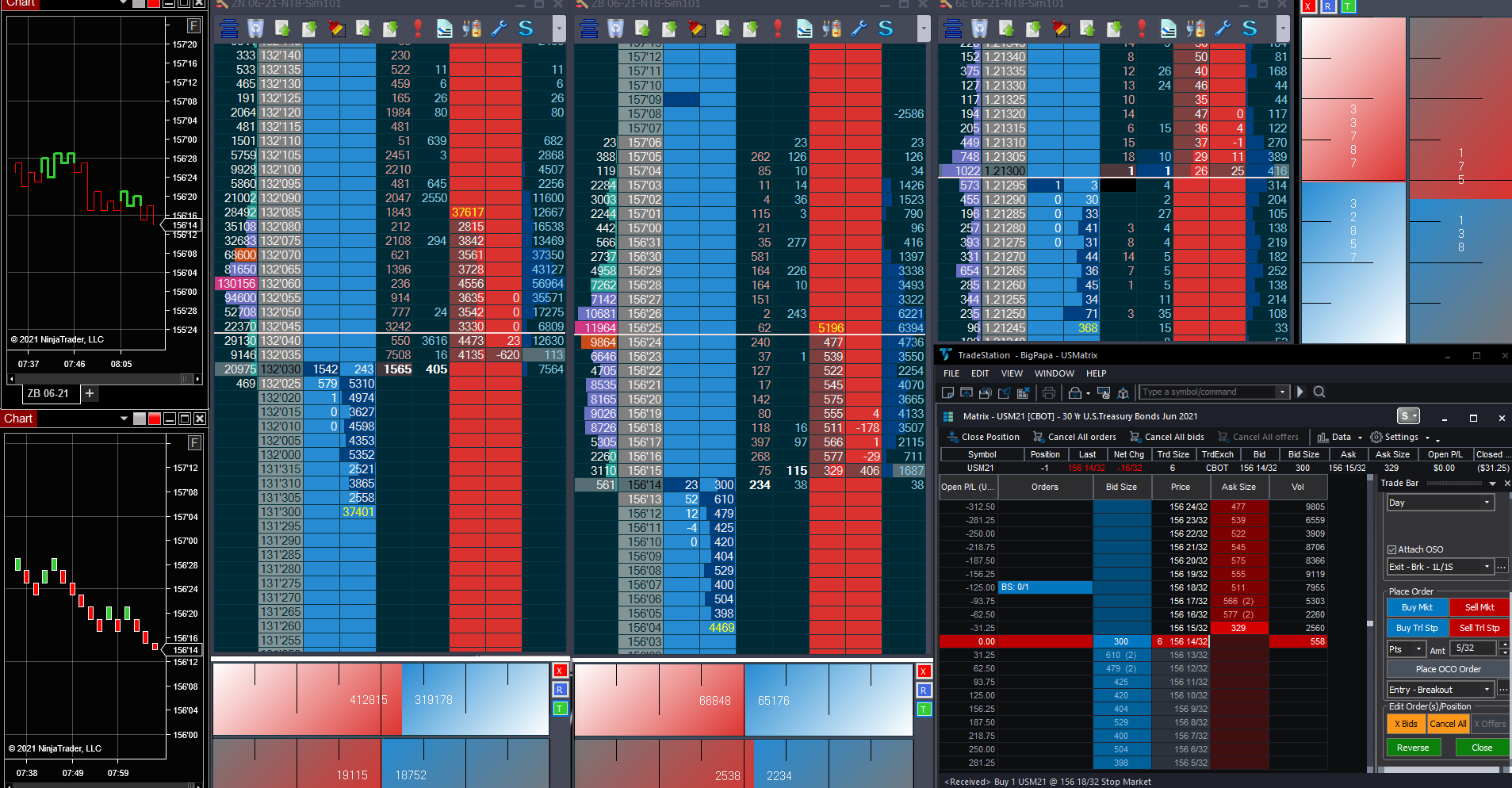
Task: Open the WINDOW menu in TradeStation
Action: click(1055, 373)
